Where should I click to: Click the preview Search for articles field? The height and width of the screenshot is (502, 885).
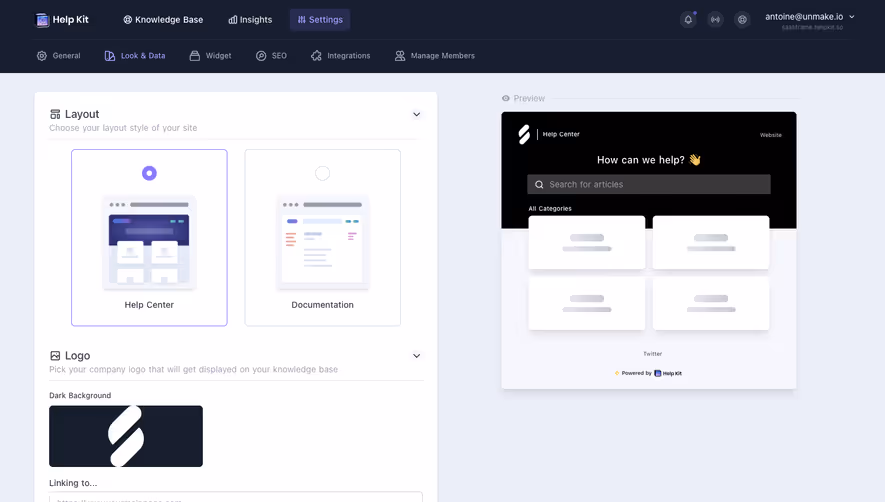(649, 184)
